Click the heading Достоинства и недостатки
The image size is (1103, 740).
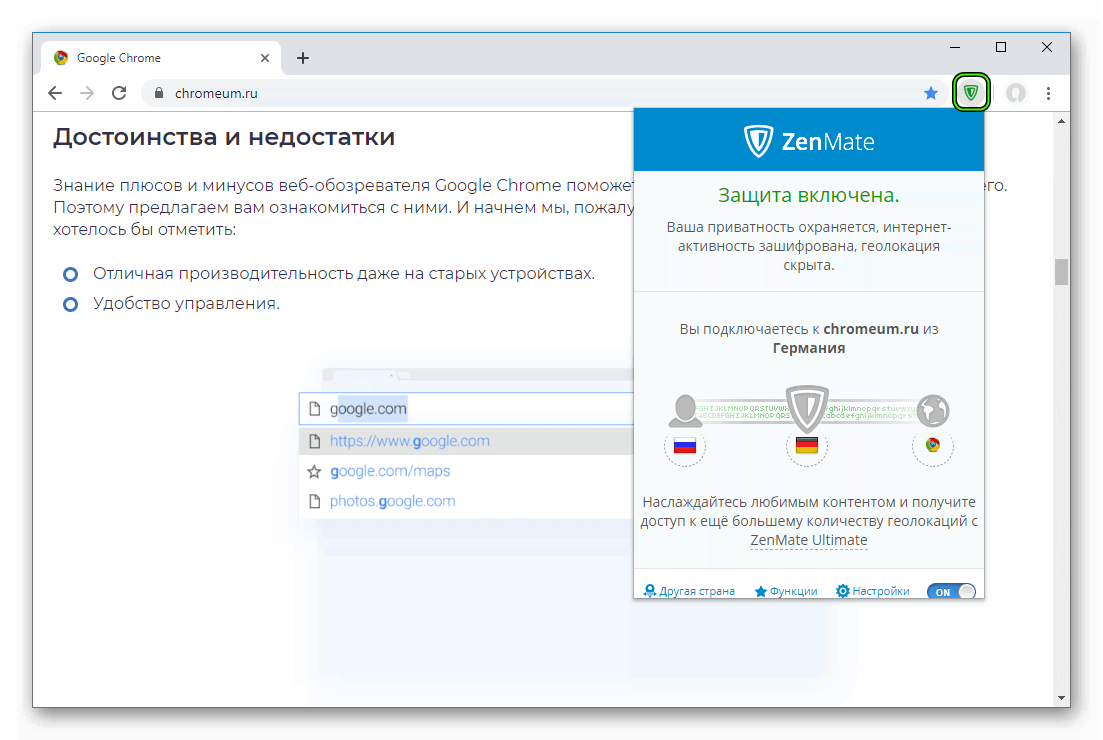click(224, 137)
